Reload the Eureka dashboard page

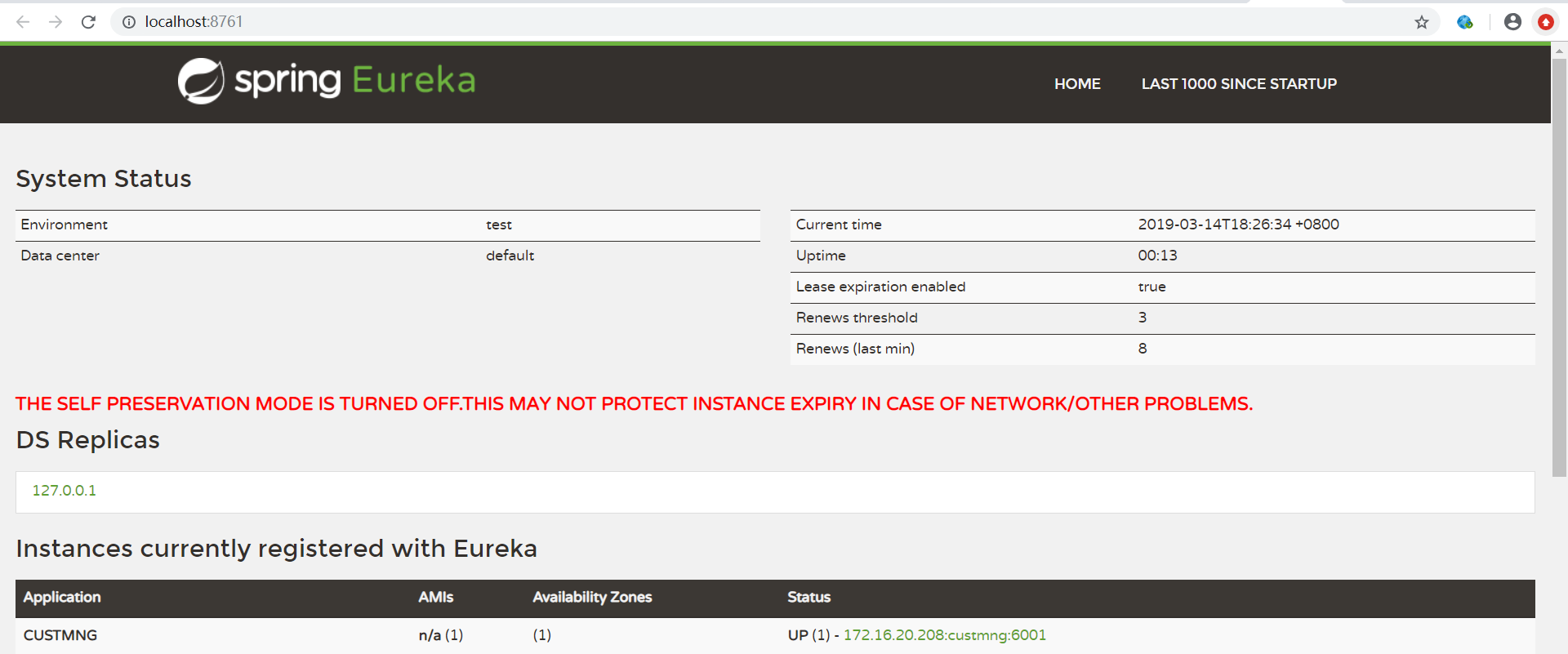pos(88,22)
